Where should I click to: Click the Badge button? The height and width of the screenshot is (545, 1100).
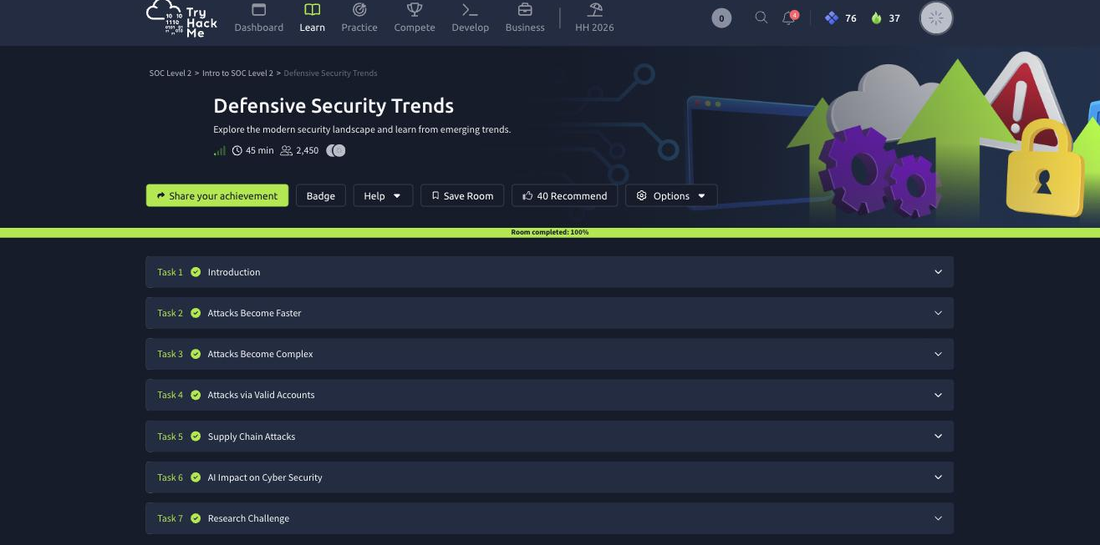tap(321, 196)
